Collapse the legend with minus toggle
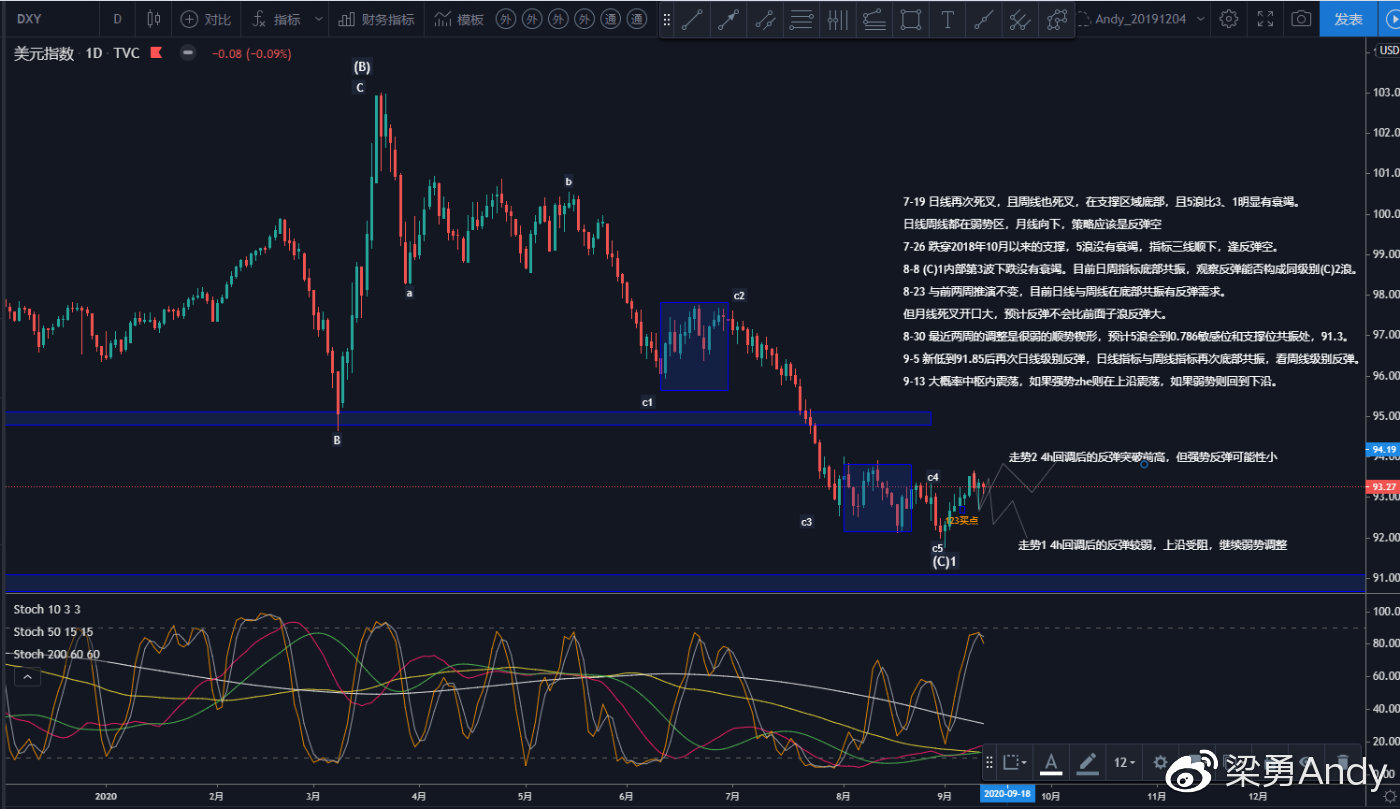The image size is (1400, 809). click(x=188, y=54)
